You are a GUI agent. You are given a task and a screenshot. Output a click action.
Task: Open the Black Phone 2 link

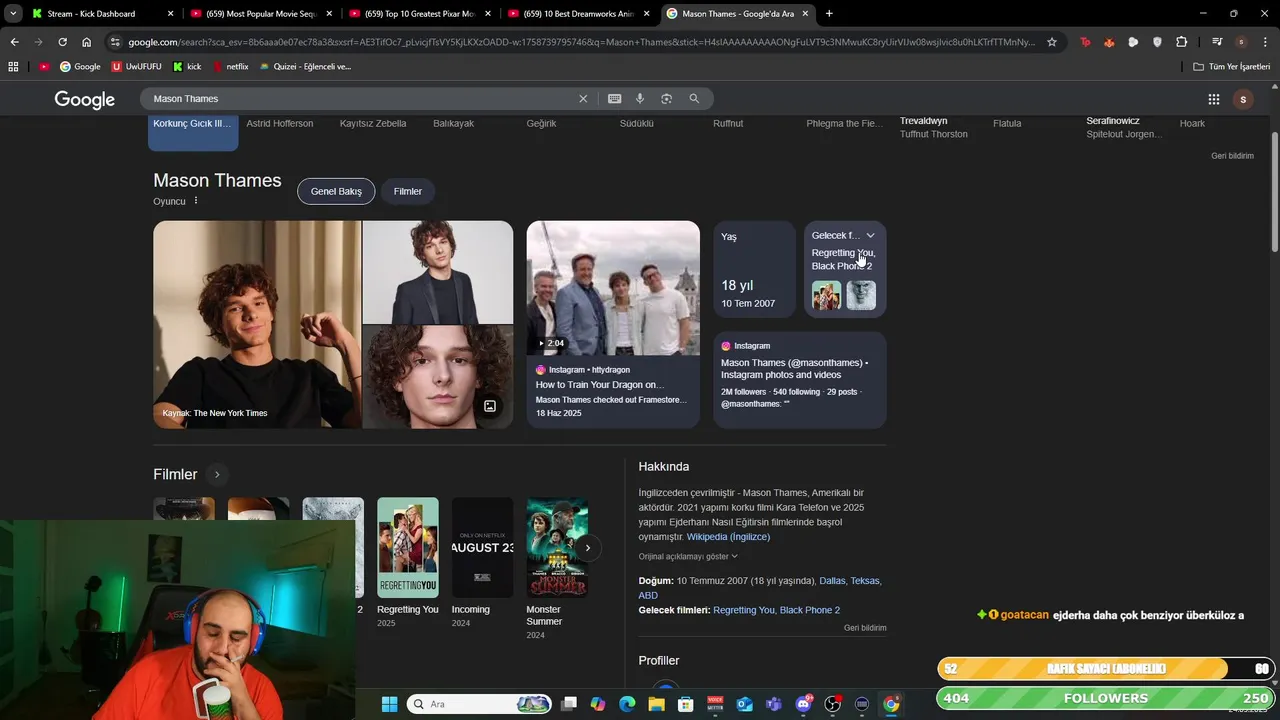coord(810,610)
